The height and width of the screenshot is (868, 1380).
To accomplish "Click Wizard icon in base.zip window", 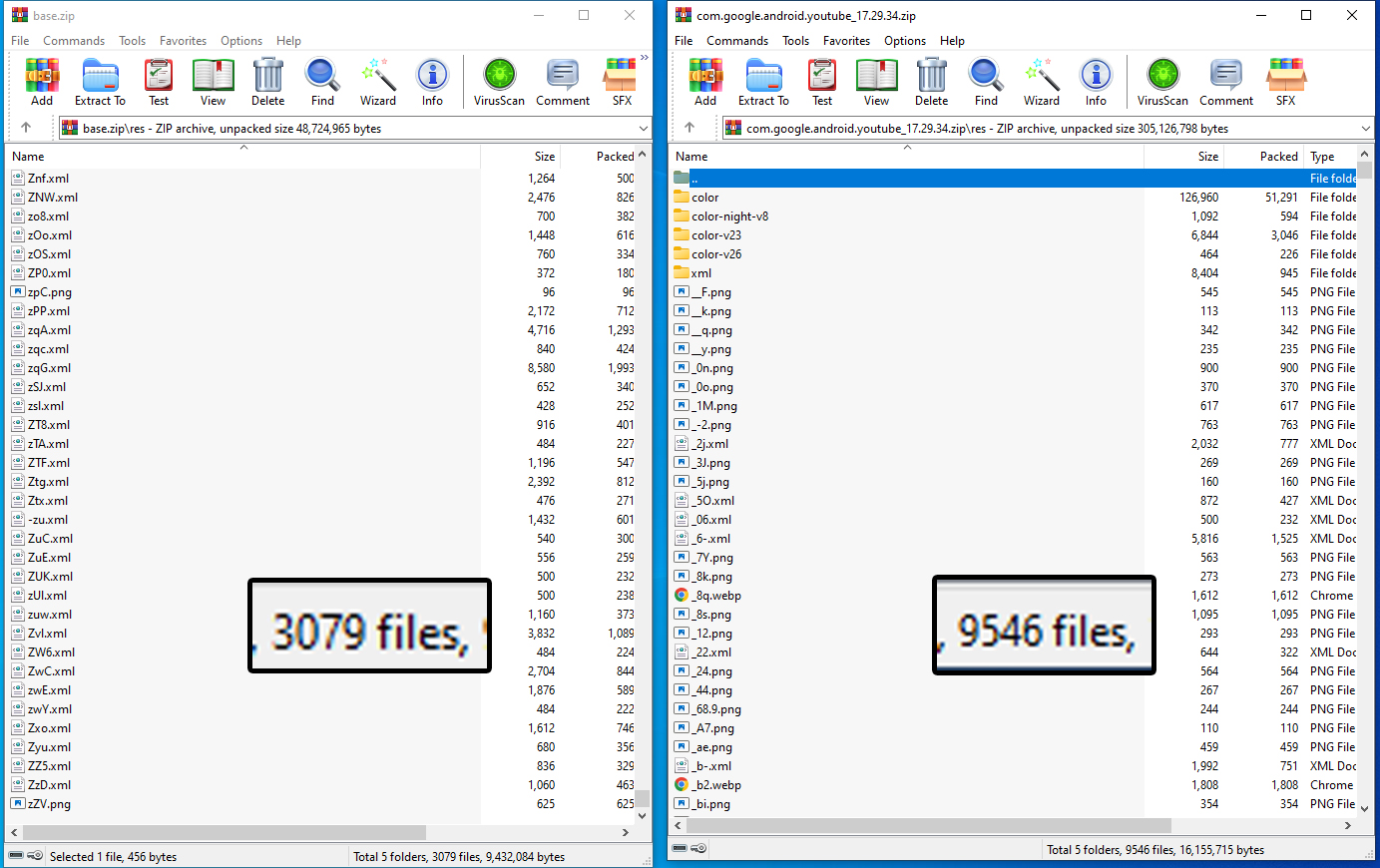I will click(x=378, y=82).
